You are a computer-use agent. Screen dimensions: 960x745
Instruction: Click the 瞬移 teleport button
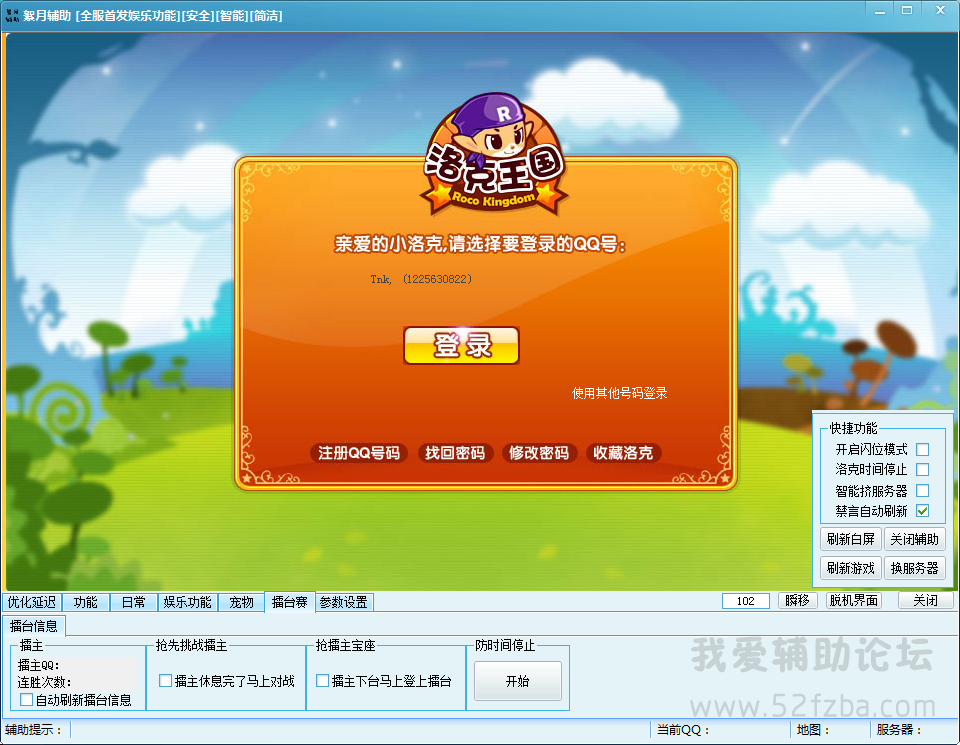pyautogui.click(x=797, y=601)
